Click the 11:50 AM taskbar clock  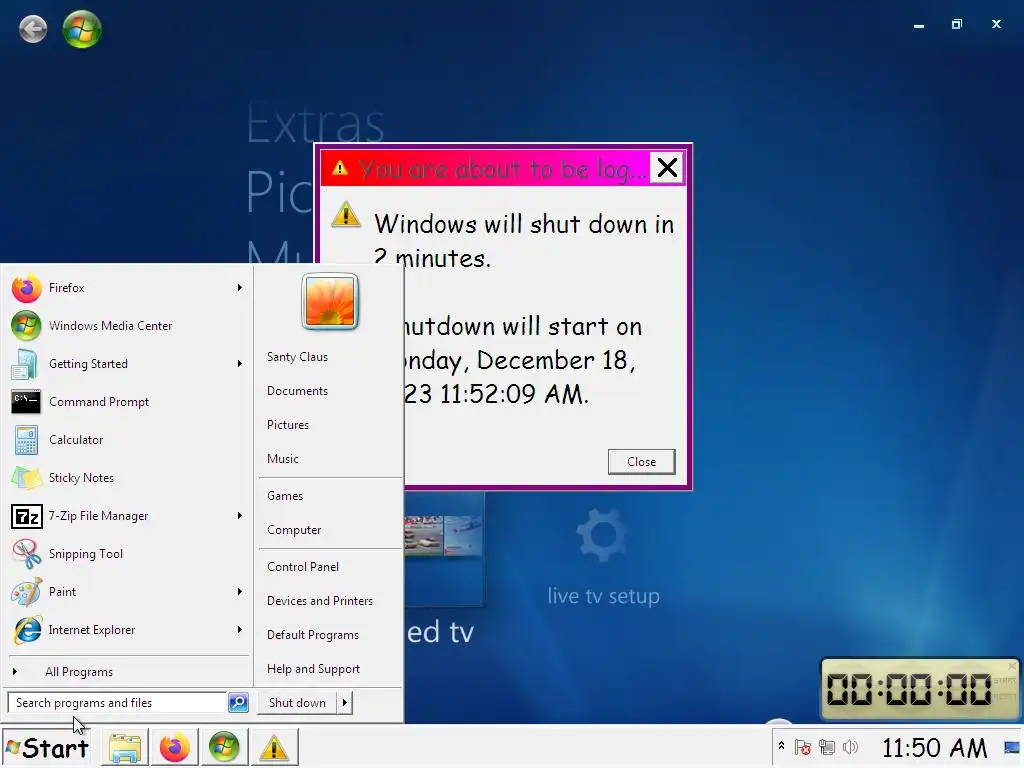935,748
